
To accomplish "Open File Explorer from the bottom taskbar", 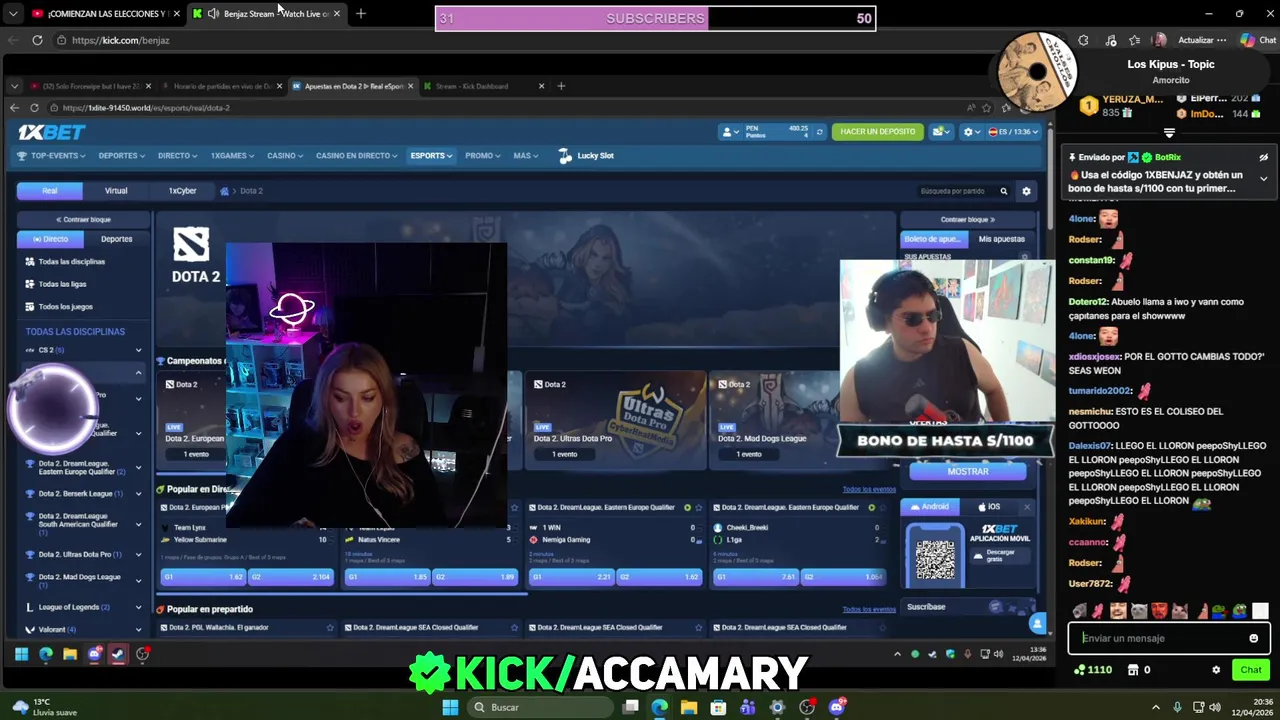I will 689,707.
